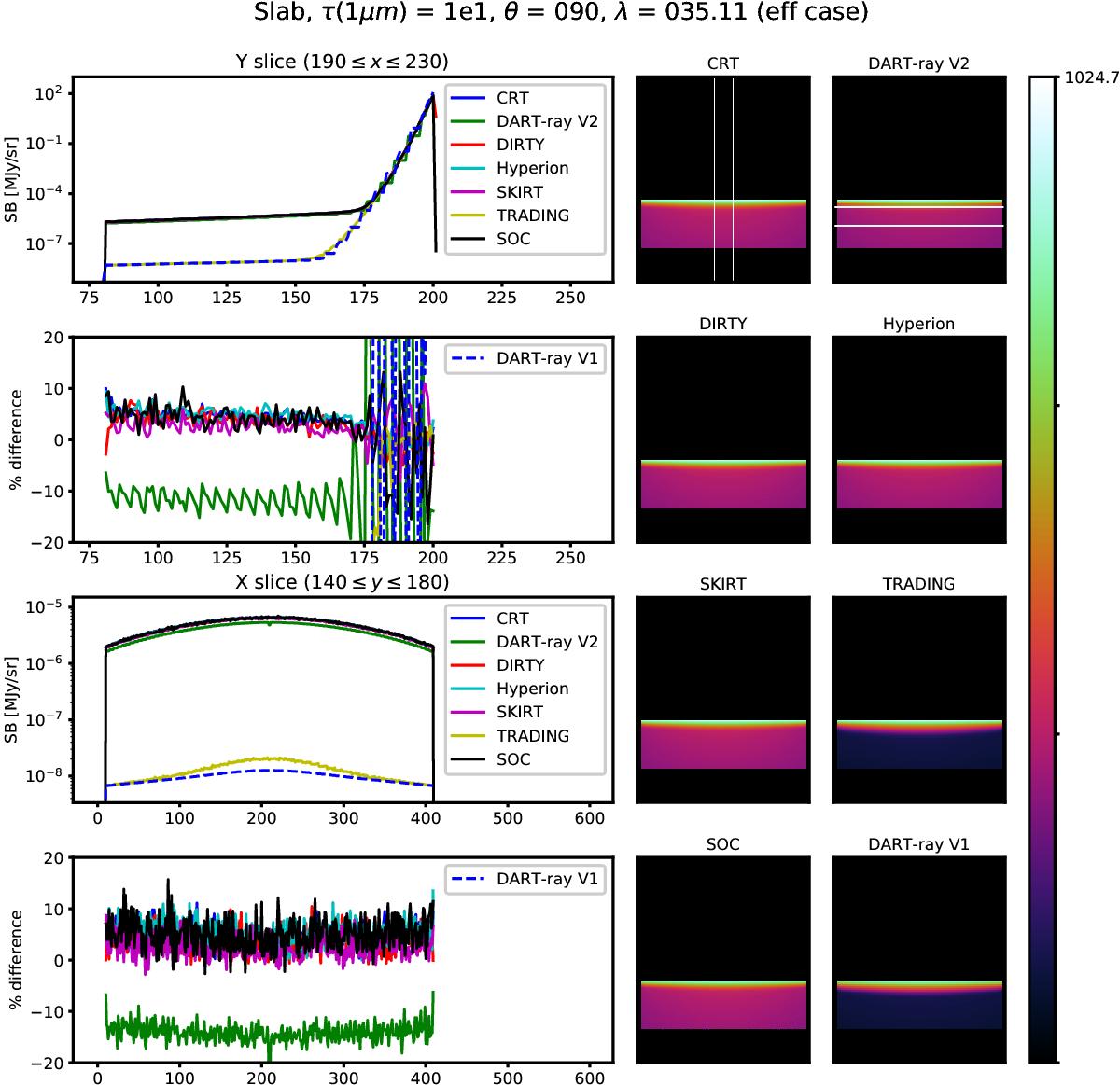1120x1085 pixels.
Task: Select the DART-ray V2 image panel
Action: point(919,179)
